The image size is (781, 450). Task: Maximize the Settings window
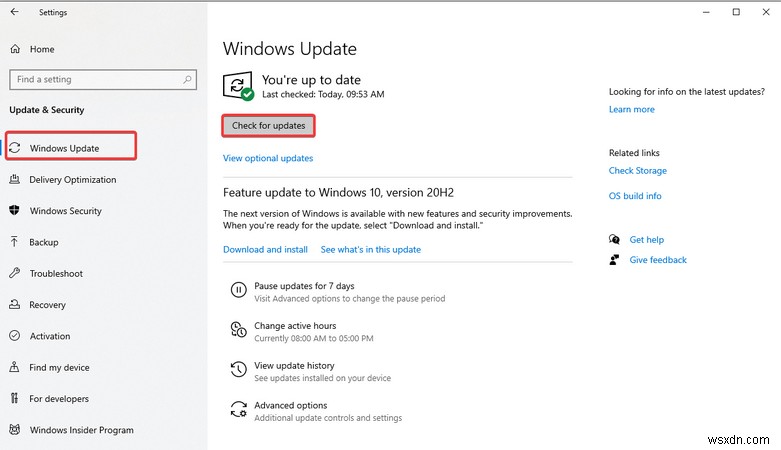point(736,12)
